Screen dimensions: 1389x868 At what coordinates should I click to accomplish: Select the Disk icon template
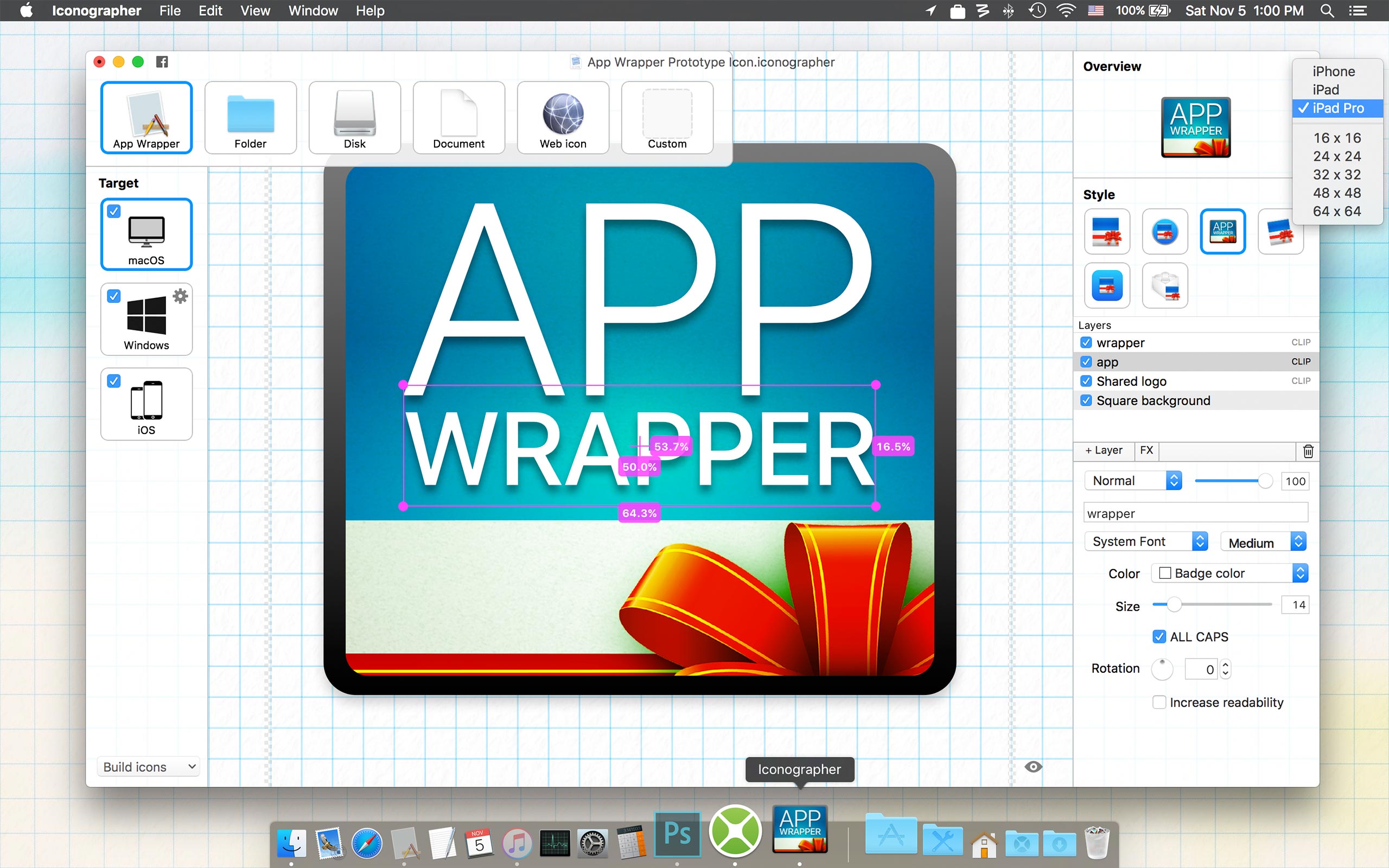click(354, 117)
